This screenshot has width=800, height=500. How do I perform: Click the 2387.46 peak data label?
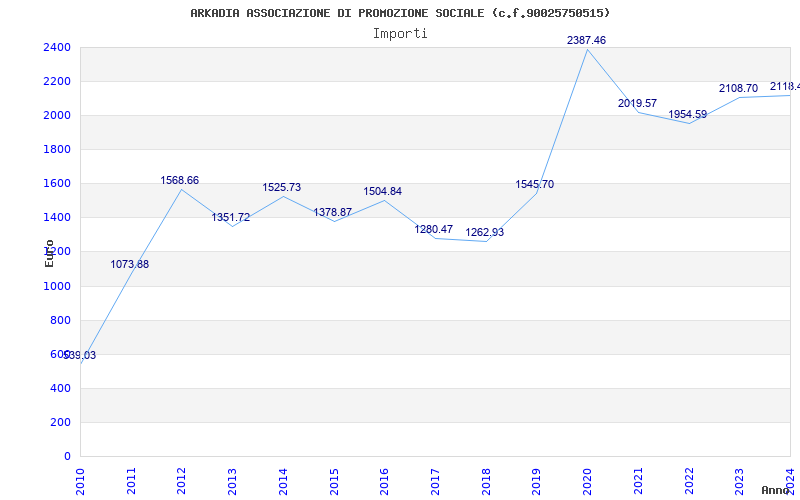pos(586,40)
